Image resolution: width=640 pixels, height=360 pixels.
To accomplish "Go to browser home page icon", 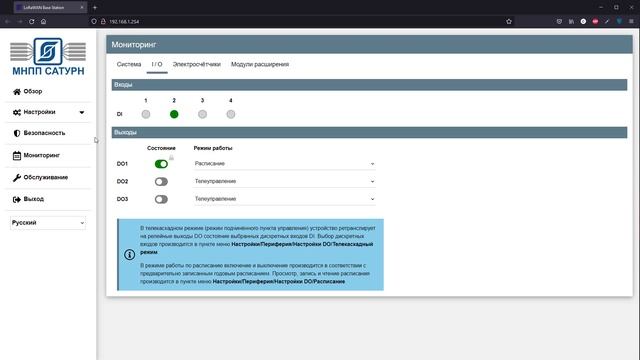I will pyautogui.click(x=43, y=21).
